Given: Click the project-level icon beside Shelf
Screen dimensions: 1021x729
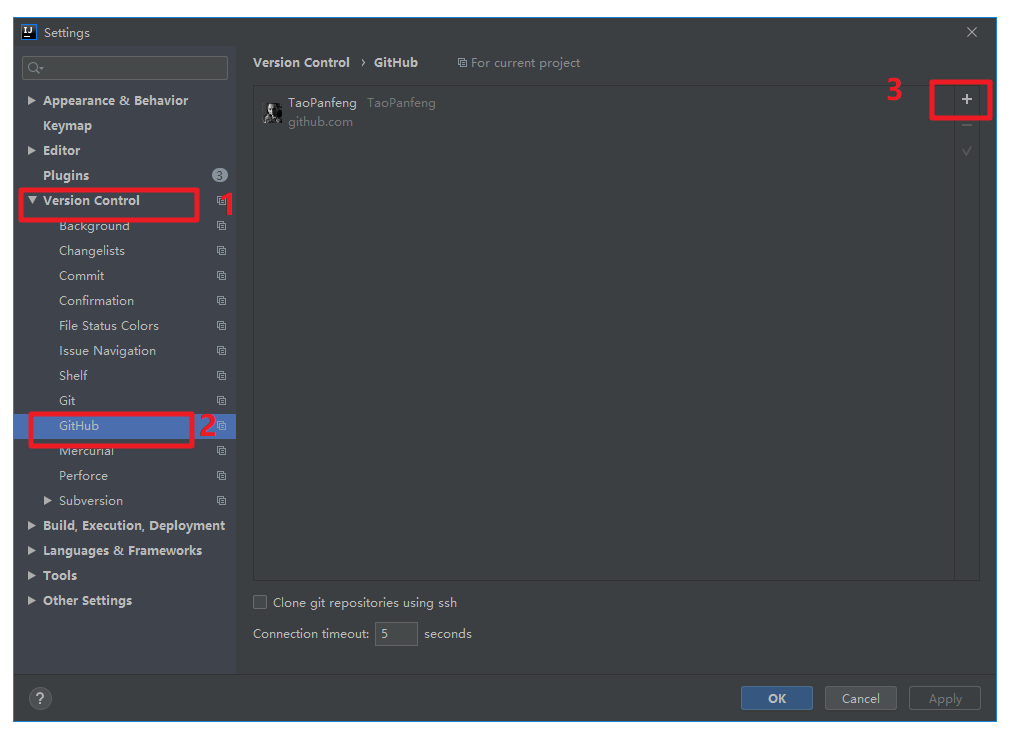Looking at the screenshot, I should (221, 376).
